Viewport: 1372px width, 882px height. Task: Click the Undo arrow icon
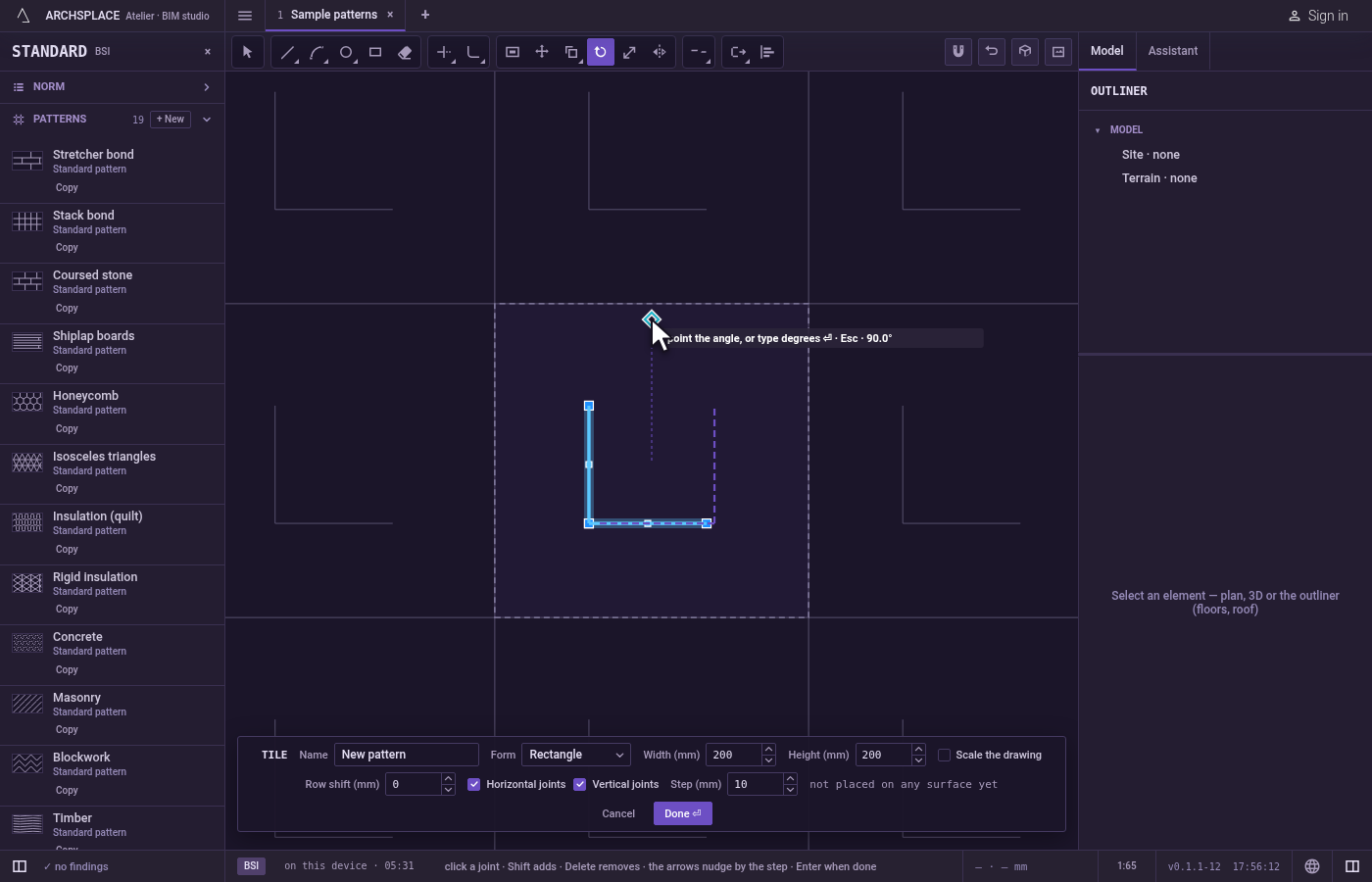point(992,52)
